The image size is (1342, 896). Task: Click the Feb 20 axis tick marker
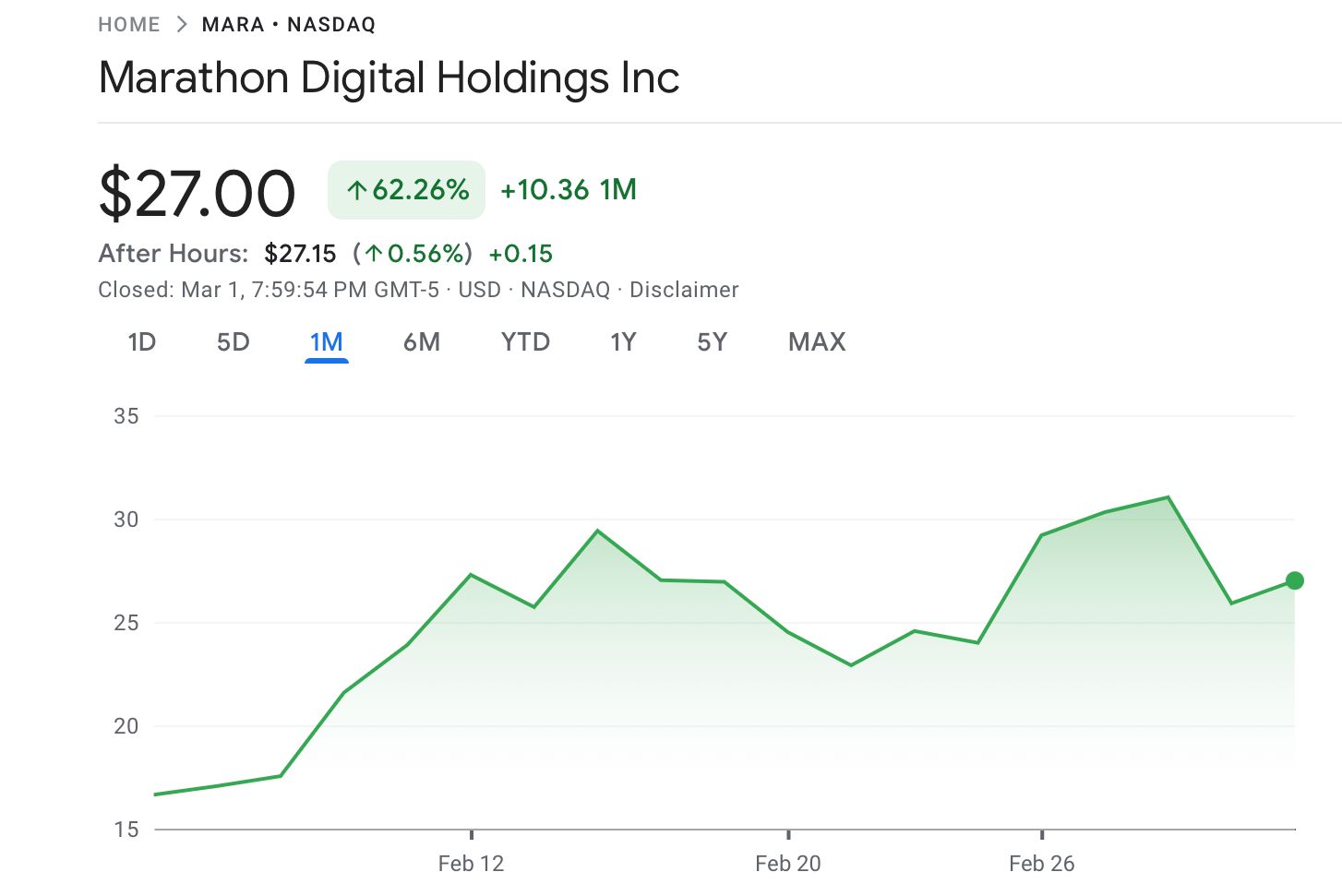point(788,834)
